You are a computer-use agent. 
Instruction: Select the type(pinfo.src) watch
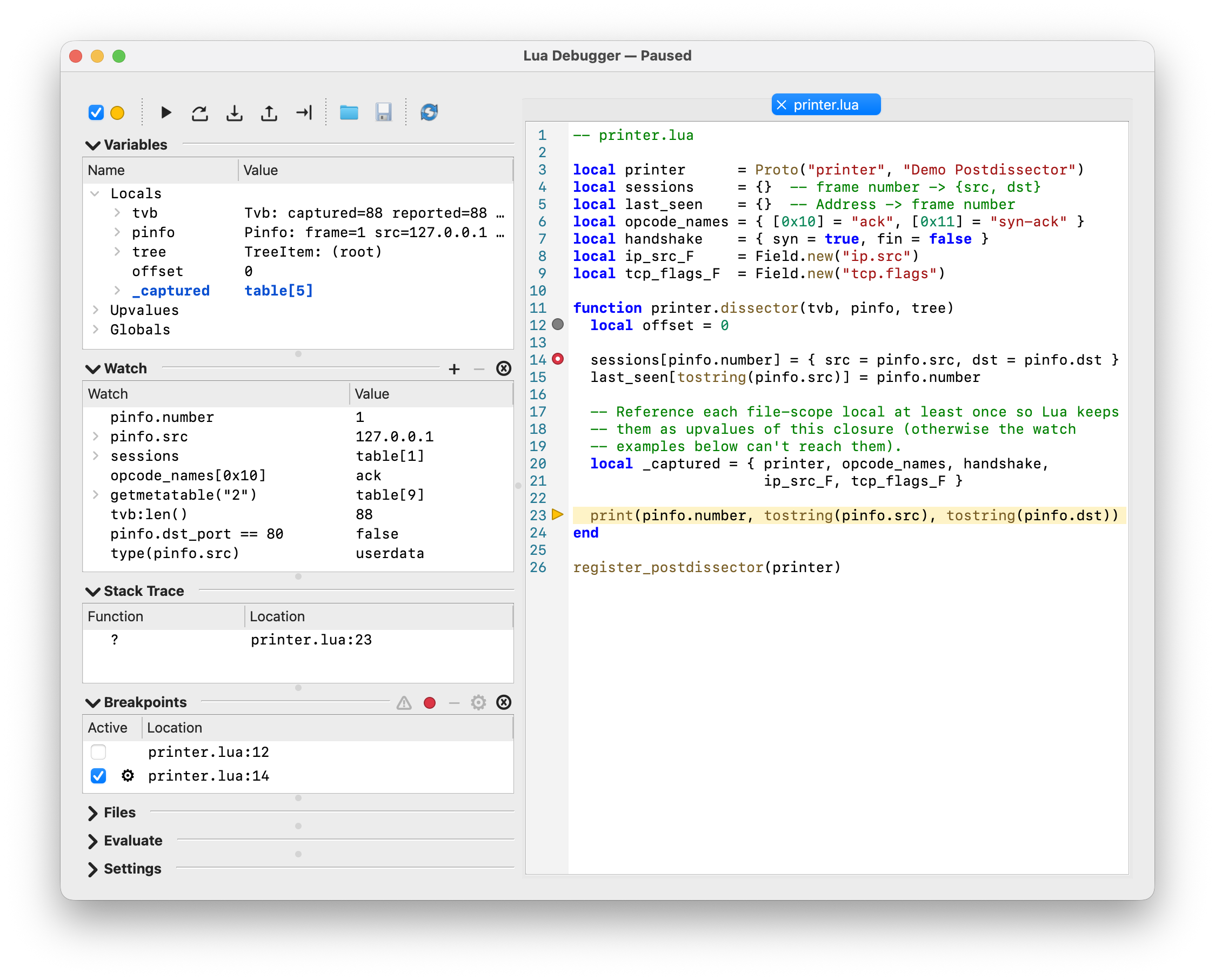(x=298, y=553)
